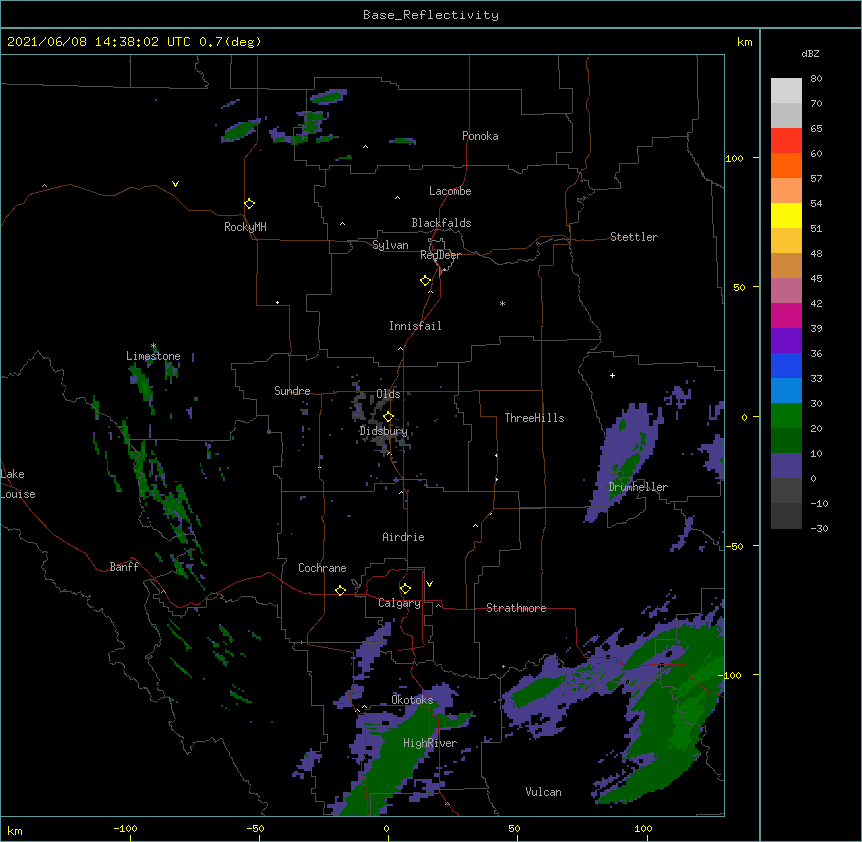The width and height of the screenshot is (862, 842).
Task: Click the Drumheller label
Action: tap(638, 487)
